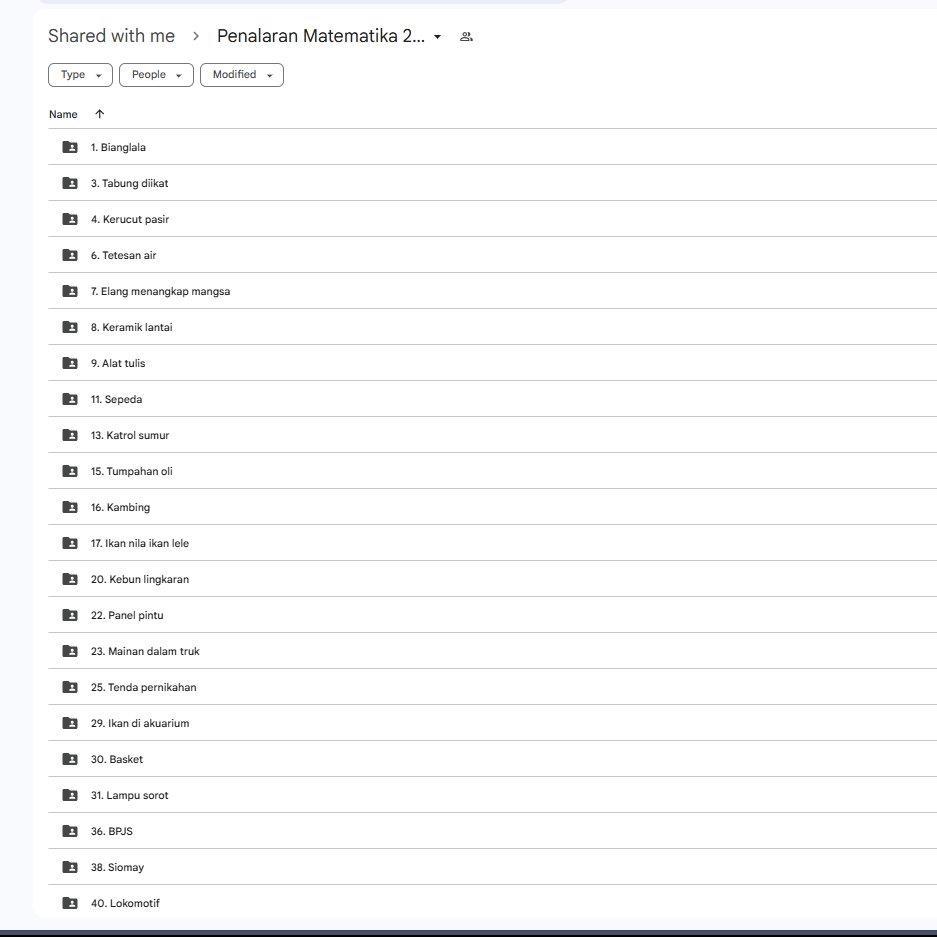This screenshot has width=937, height=937.
Task: Click Penalaran Matematika 2... breadcrumb title
Action: click(321, 36)
